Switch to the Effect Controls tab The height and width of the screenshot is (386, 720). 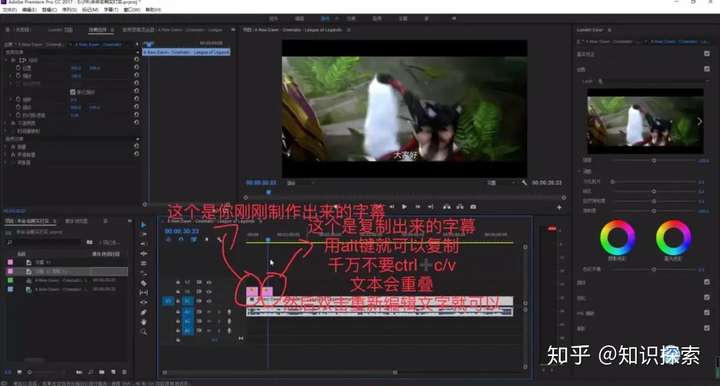point(98,30)
